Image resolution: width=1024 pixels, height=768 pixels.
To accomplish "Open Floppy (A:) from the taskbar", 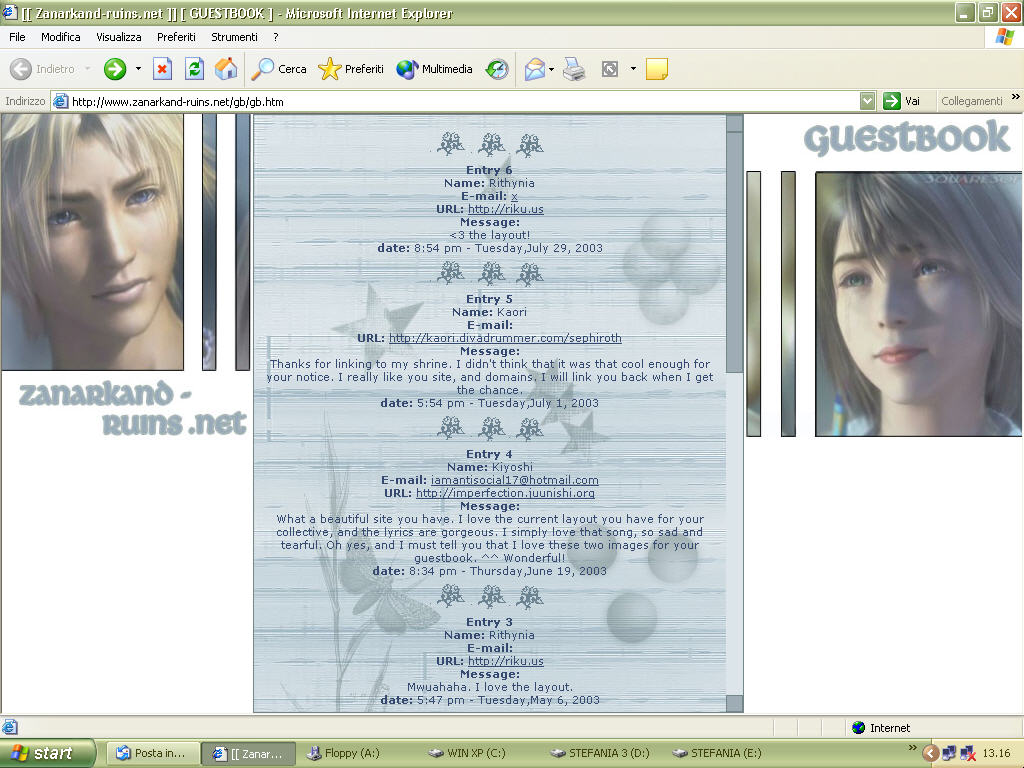I will pyautogui.click(x=344, y=753).
